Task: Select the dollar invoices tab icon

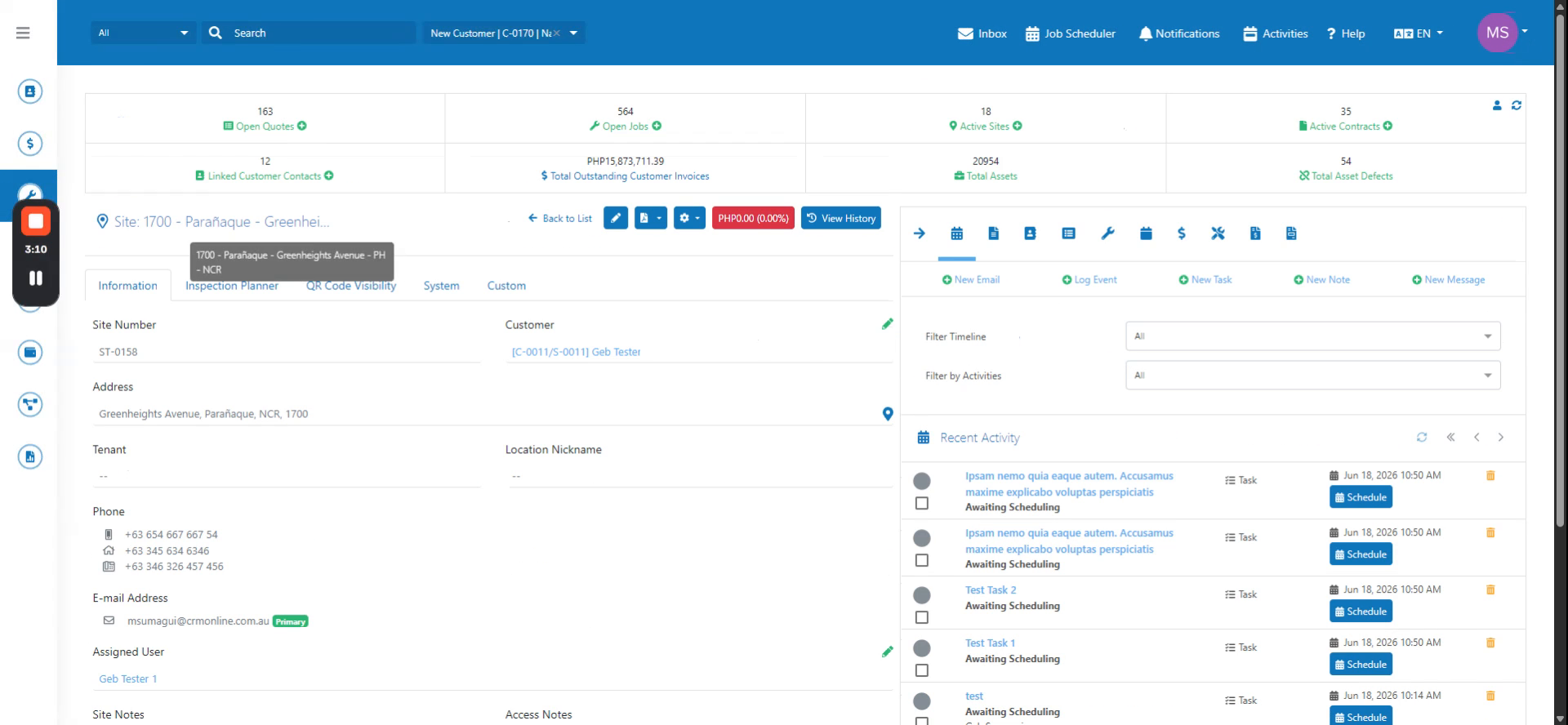Action: [1181, 234]
